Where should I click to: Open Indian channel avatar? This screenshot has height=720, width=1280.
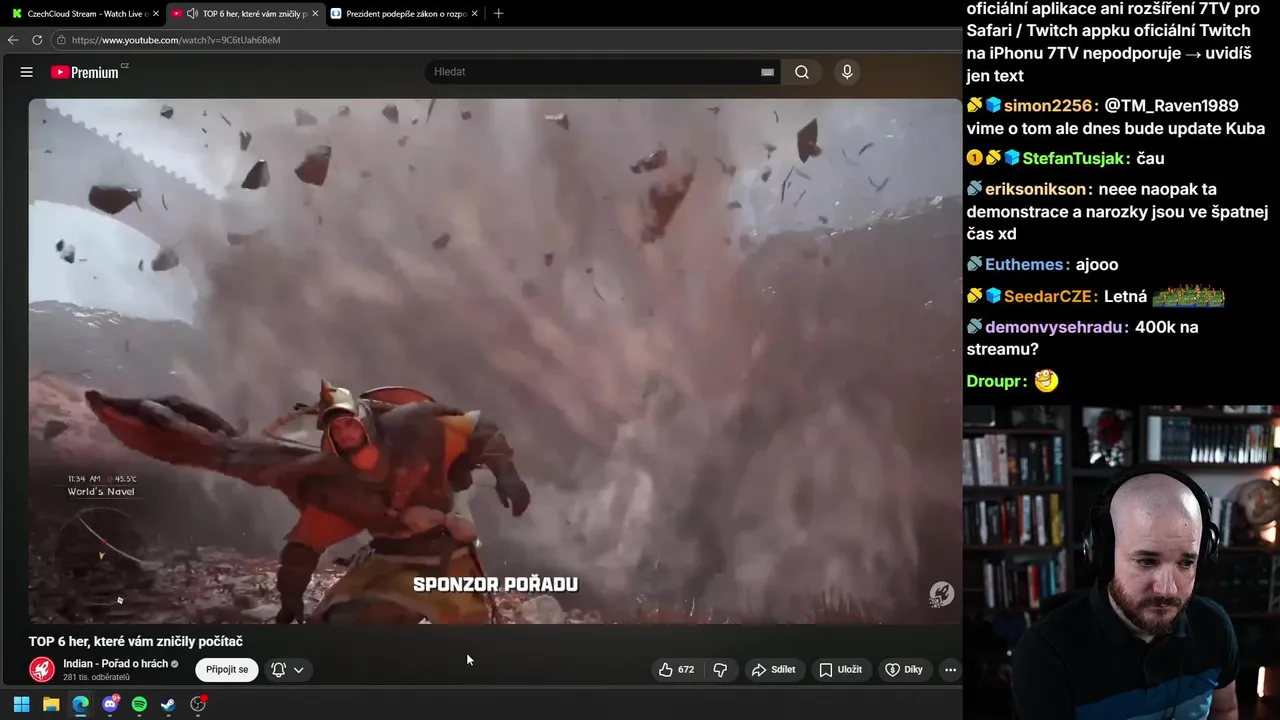[x=42, y=670]
